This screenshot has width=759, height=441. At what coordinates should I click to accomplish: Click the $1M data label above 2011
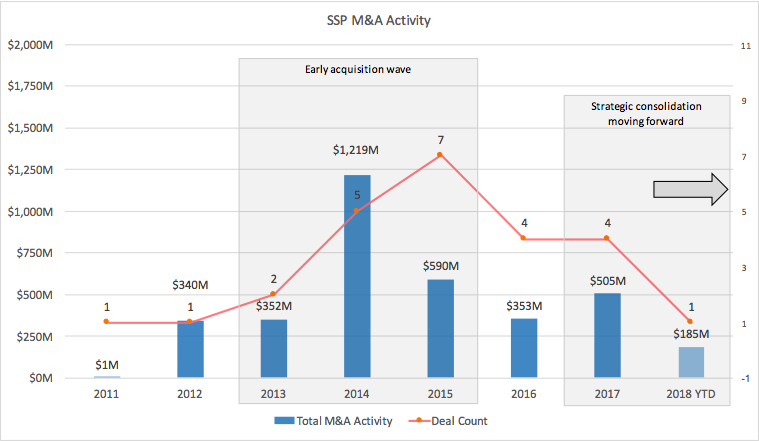pos(107,364)
